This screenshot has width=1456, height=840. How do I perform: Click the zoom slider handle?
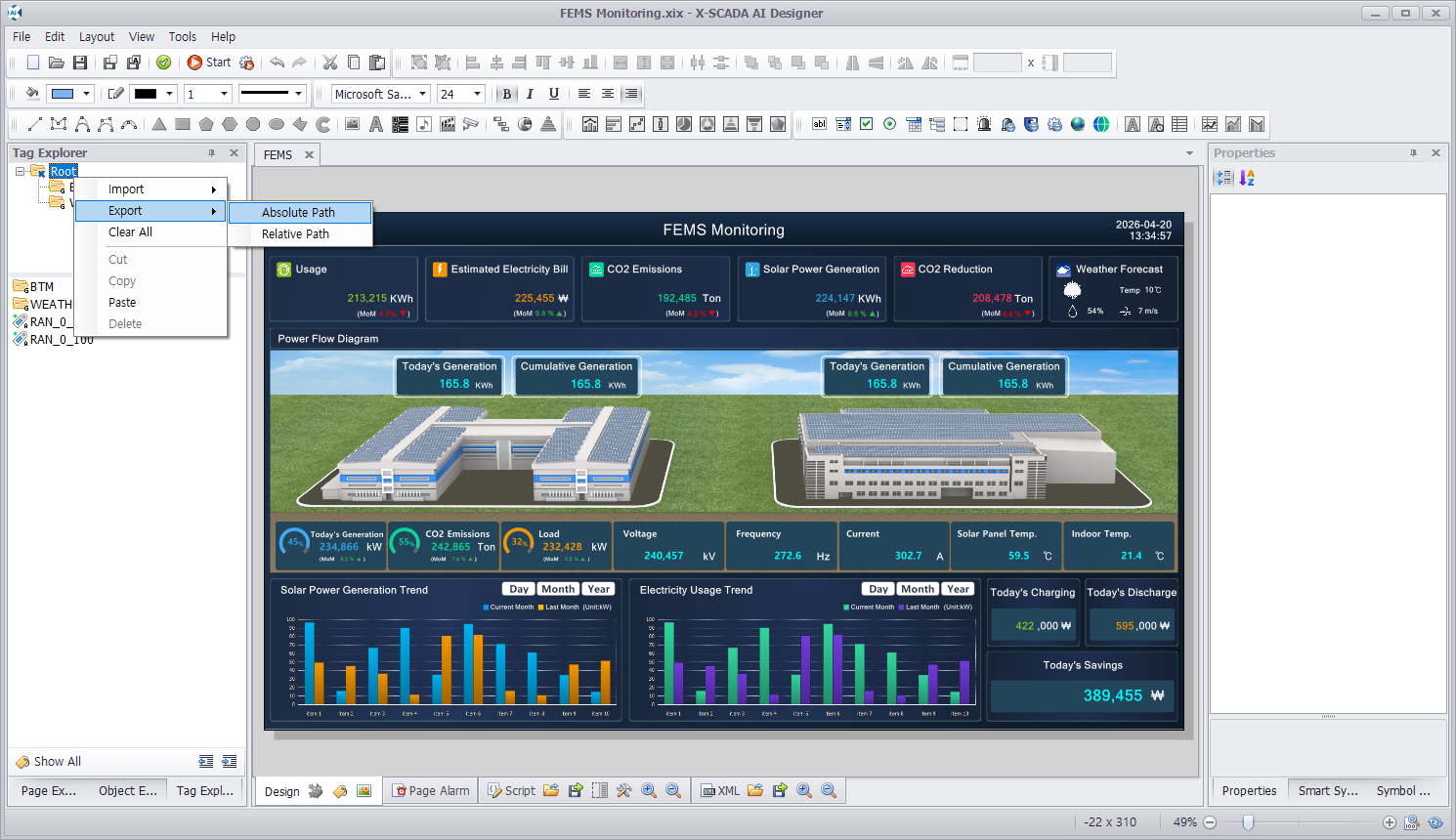coord(1248,822)
